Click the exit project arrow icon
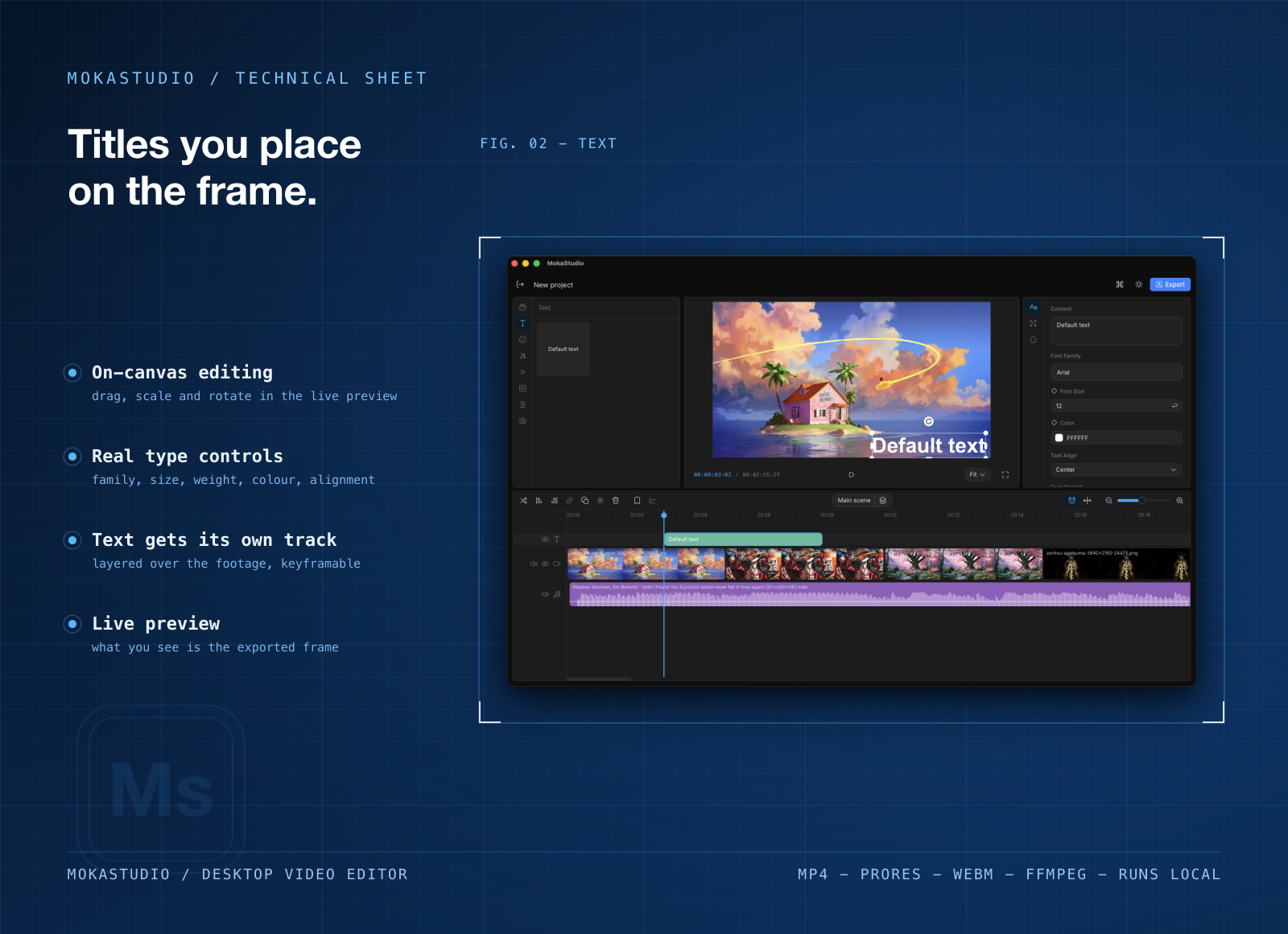1288x934 pixels. click(x=520, y=284)
